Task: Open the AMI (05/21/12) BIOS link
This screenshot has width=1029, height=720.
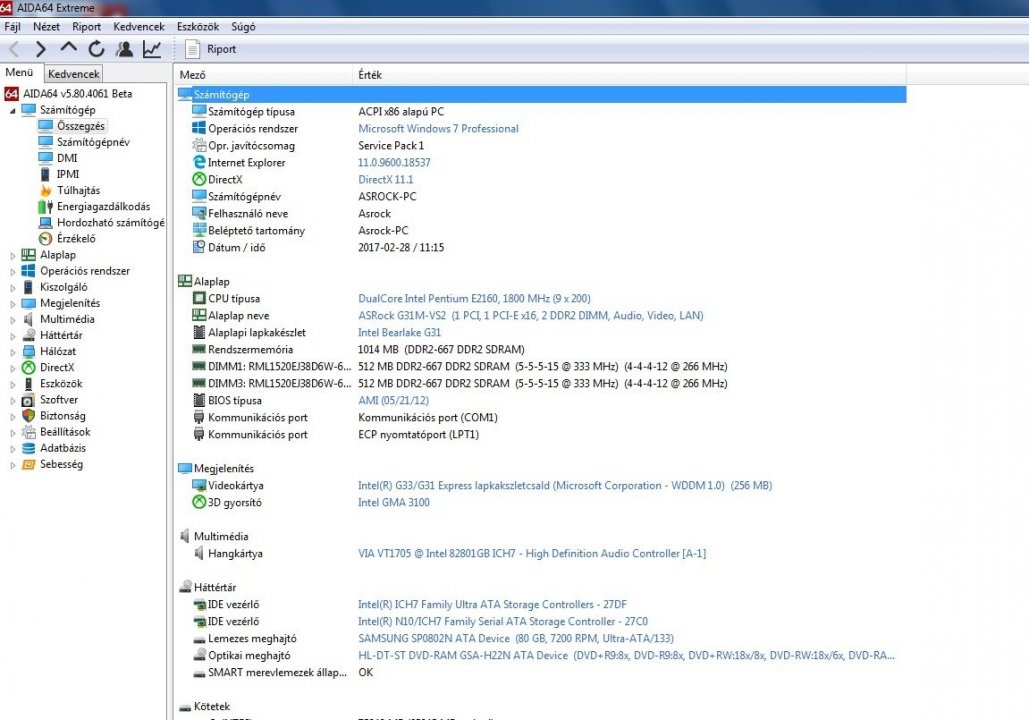Action: coord(393,400)
